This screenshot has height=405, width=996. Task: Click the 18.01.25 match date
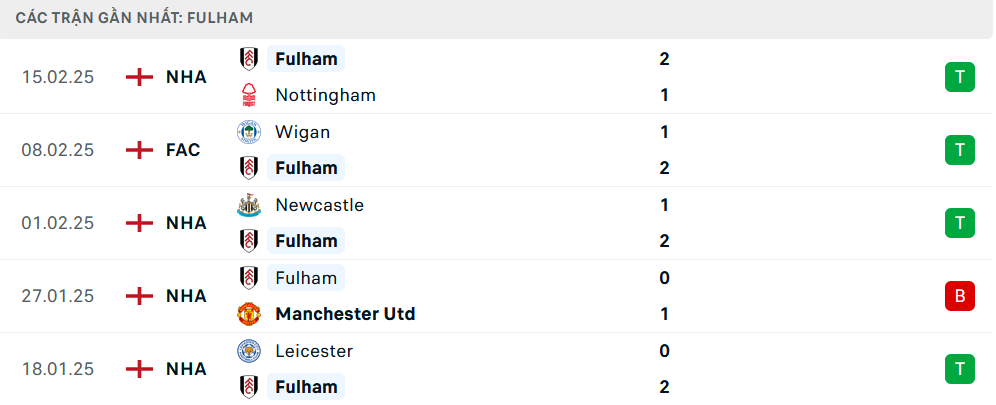[58, 369]
